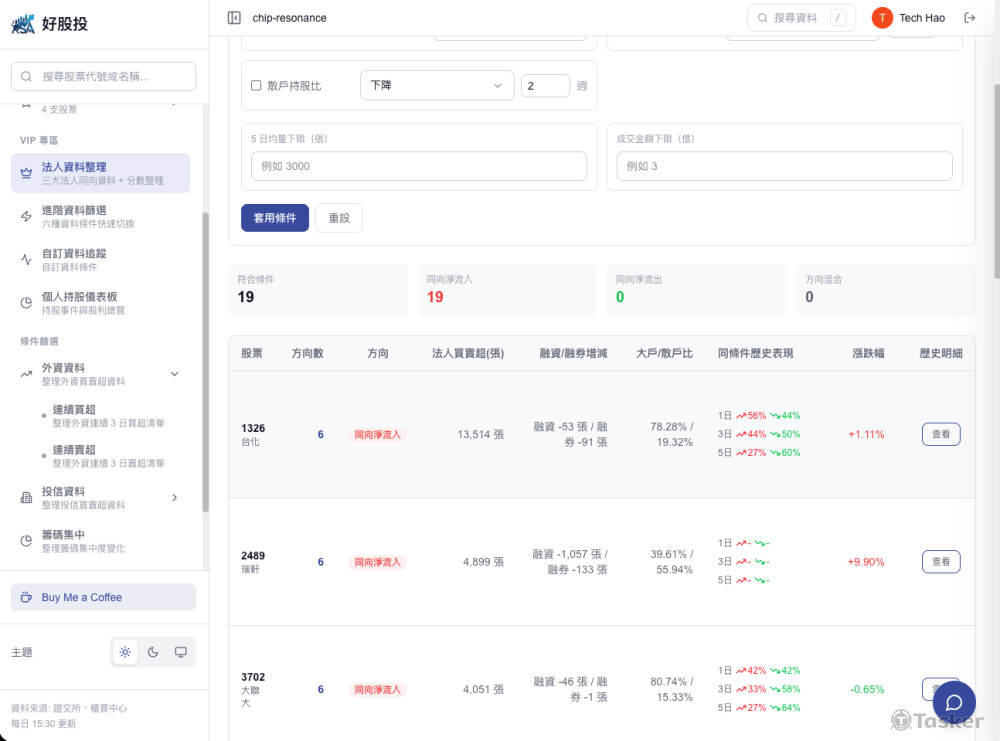
Task: Click 查看 for stock 1326 台化
Action: [x=940, y=434]
